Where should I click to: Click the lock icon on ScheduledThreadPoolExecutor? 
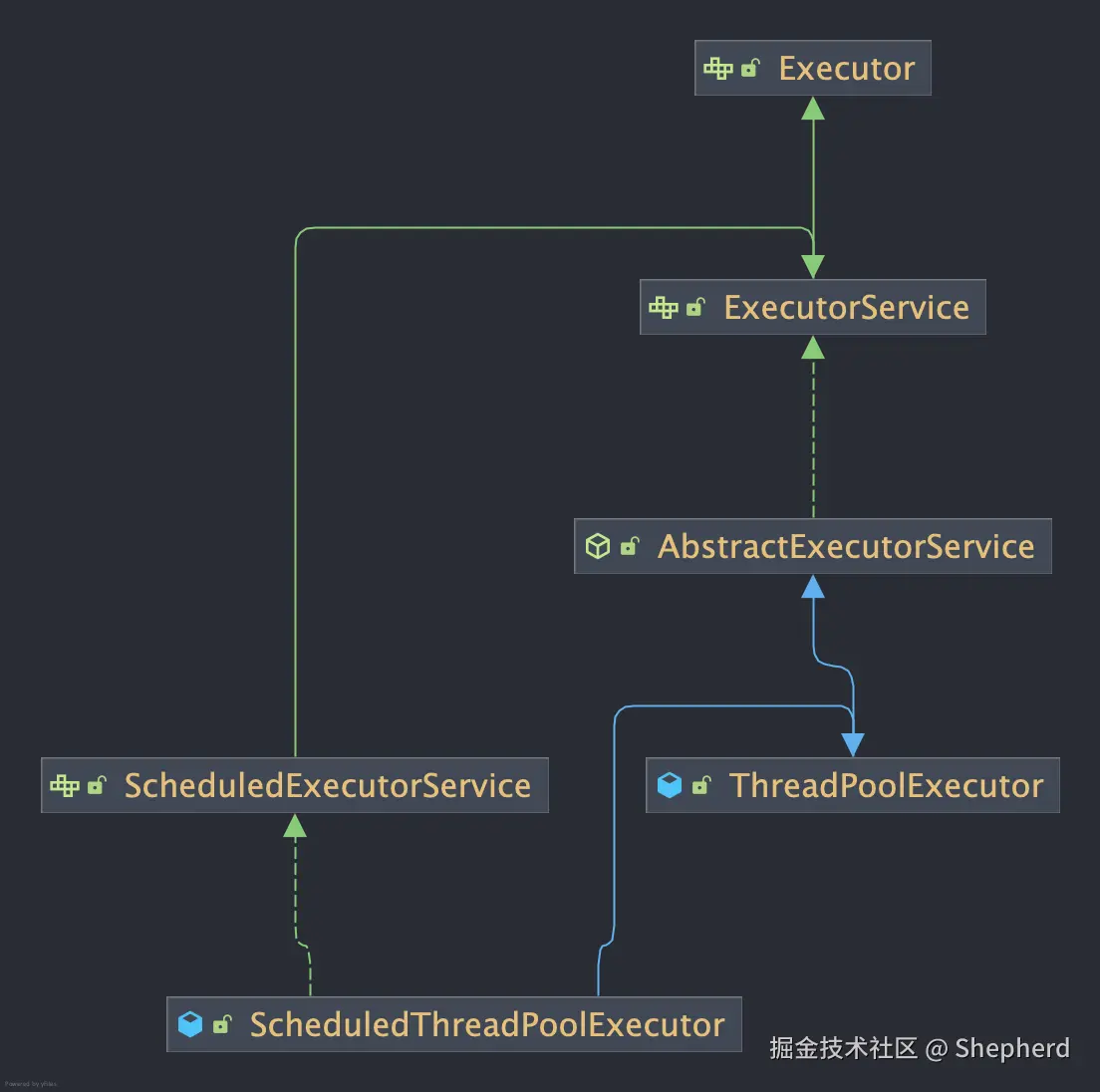coord(222,1024)
